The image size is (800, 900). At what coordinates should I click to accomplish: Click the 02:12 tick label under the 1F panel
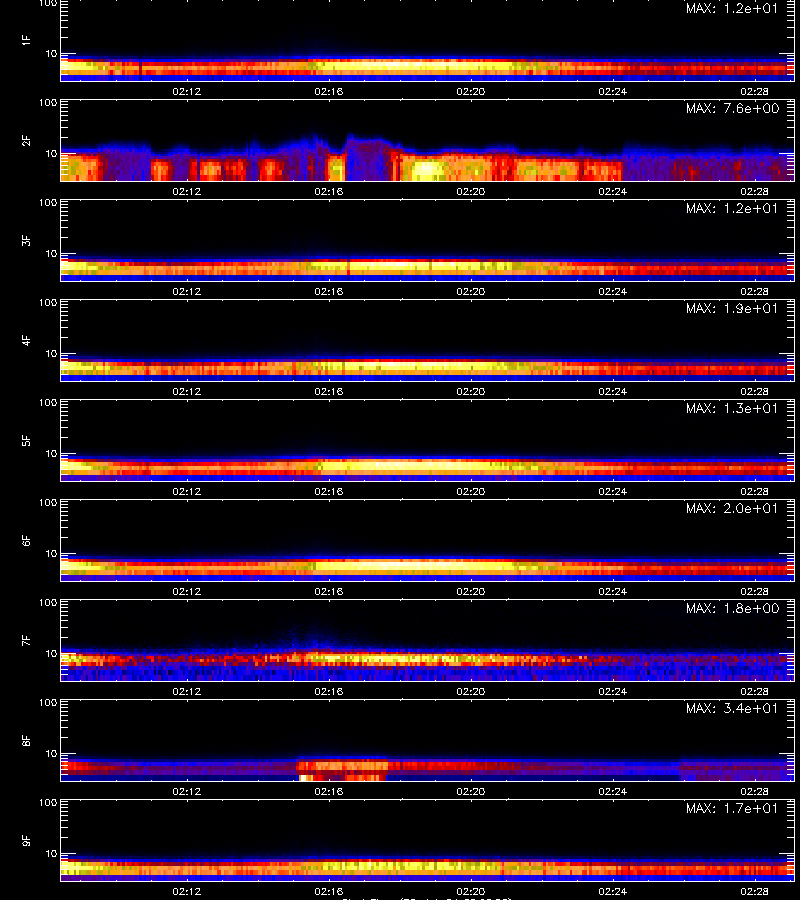(187, 91)
